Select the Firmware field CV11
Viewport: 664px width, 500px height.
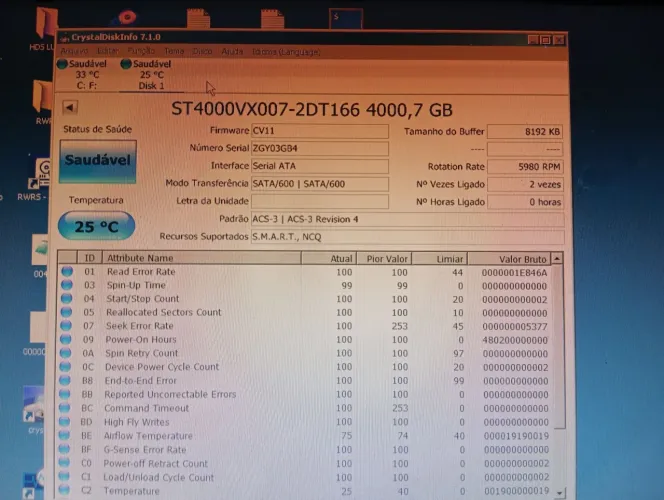(320, 131)
